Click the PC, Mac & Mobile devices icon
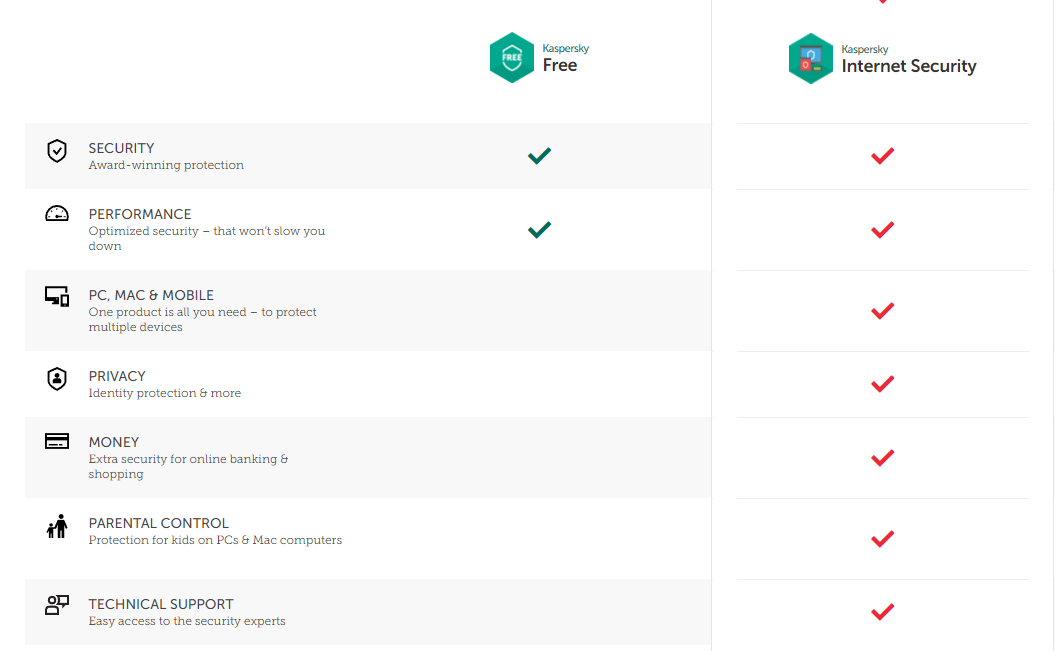 pos(57,296)
